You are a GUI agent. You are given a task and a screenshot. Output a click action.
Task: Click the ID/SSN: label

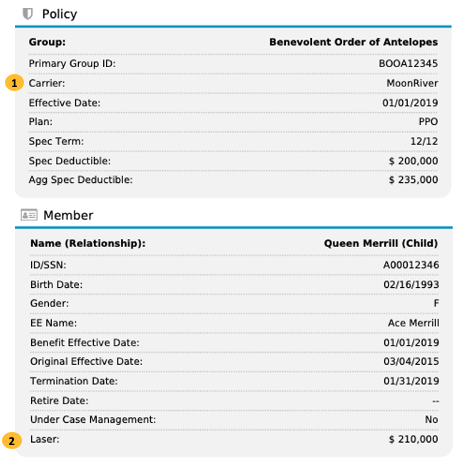pyautogui.click(x=48, y=265)
